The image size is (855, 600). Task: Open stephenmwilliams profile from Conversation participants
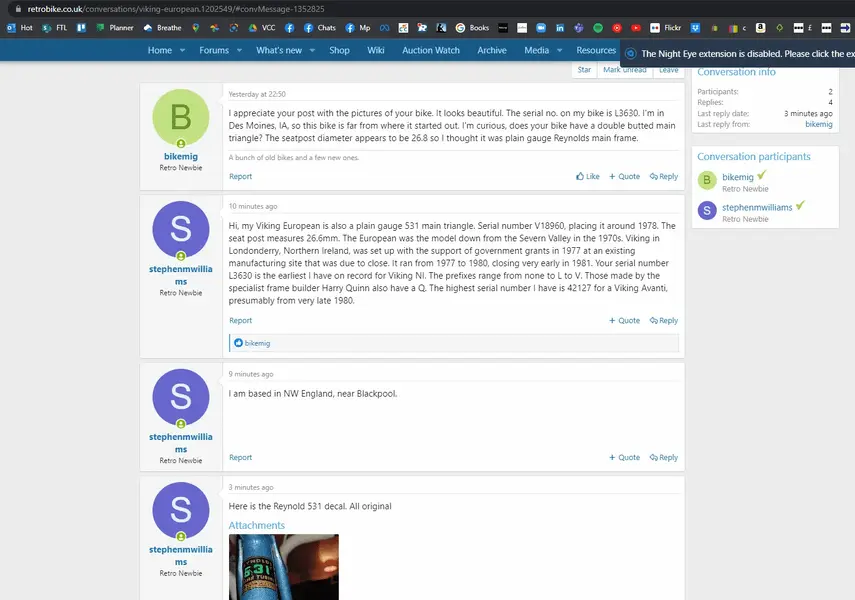(757, 207)
